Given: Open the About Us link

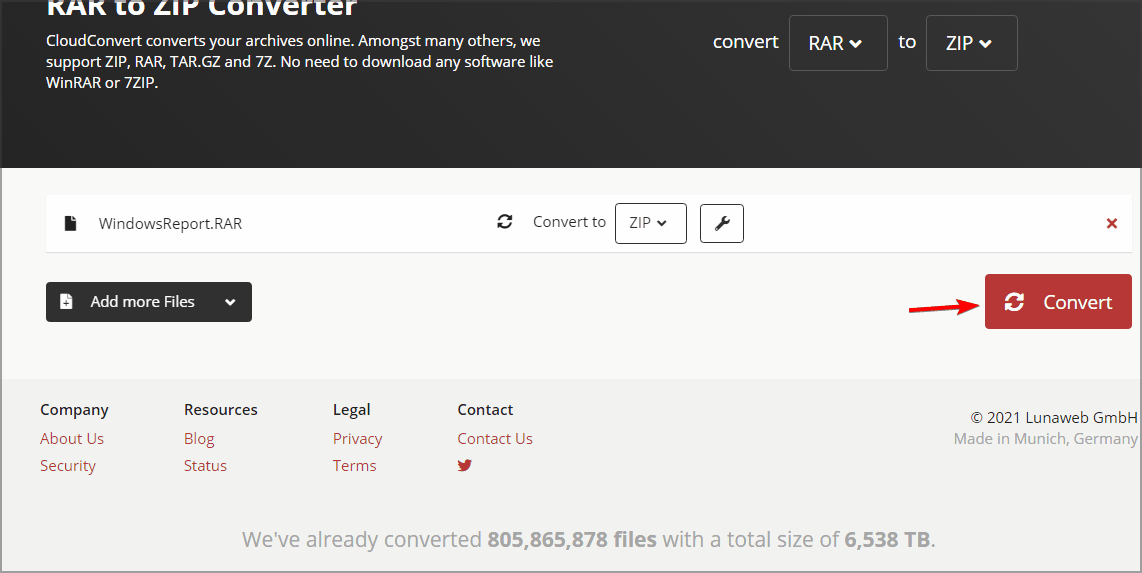Looking at the screenshot, I should click(72, 438).
